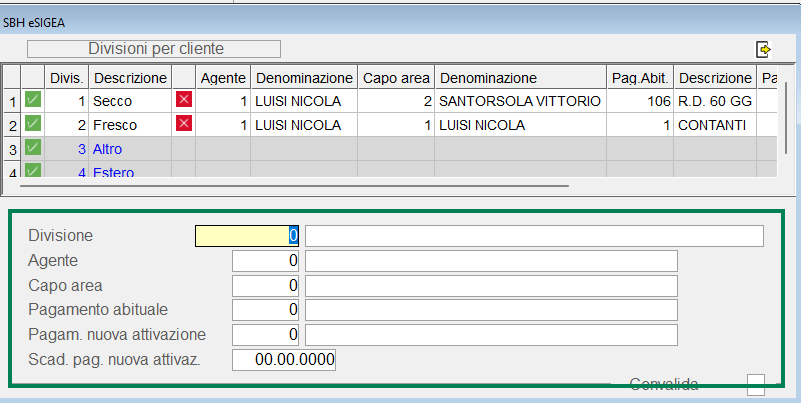Toggle the green checkmark in Fresco row
Viewport: 801px width, 403px height.
click(33, 124)
